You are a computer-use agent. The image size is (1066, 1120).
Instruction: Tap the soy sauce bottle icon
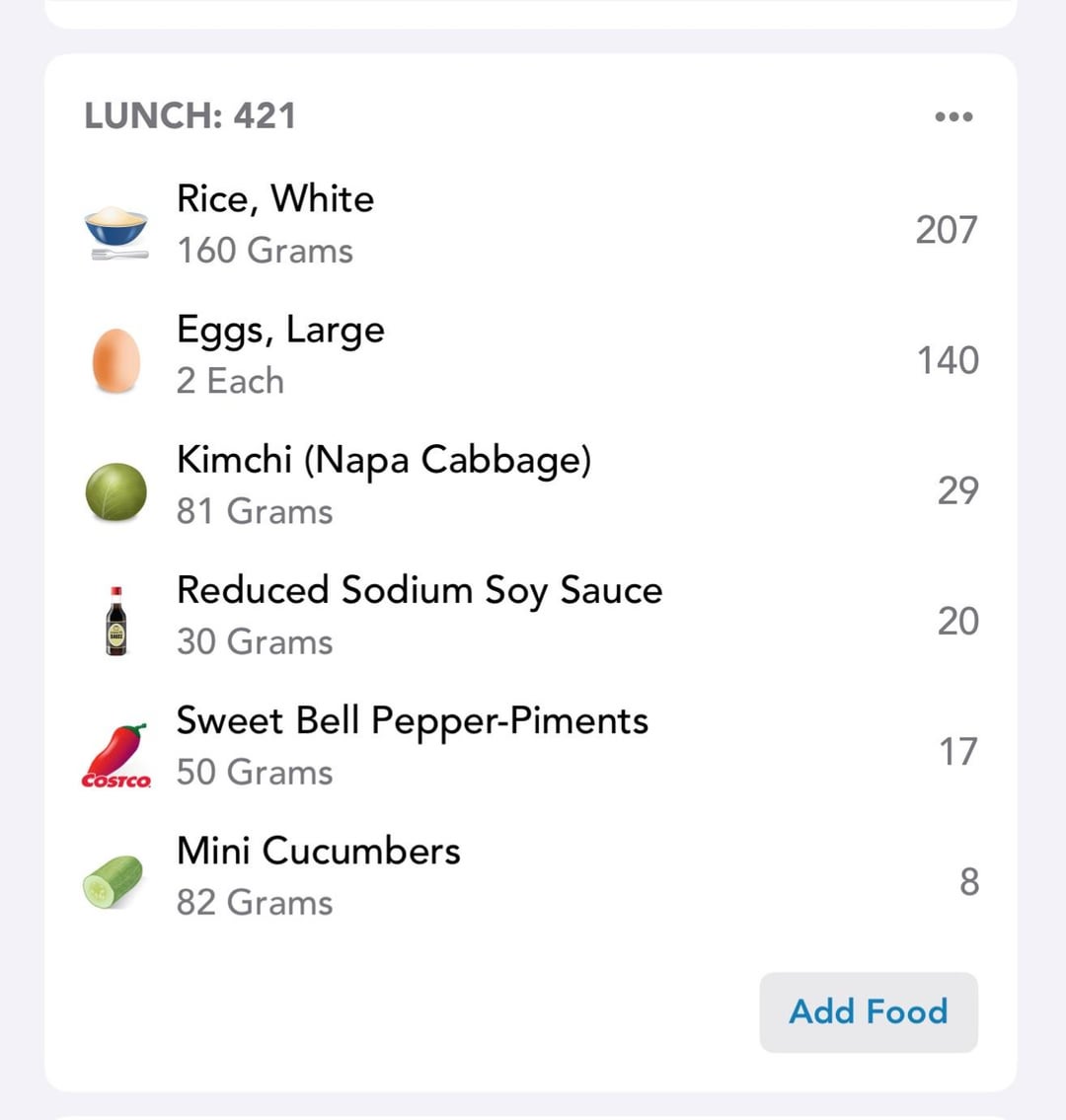pyautogui.click(x=116, y=621)
